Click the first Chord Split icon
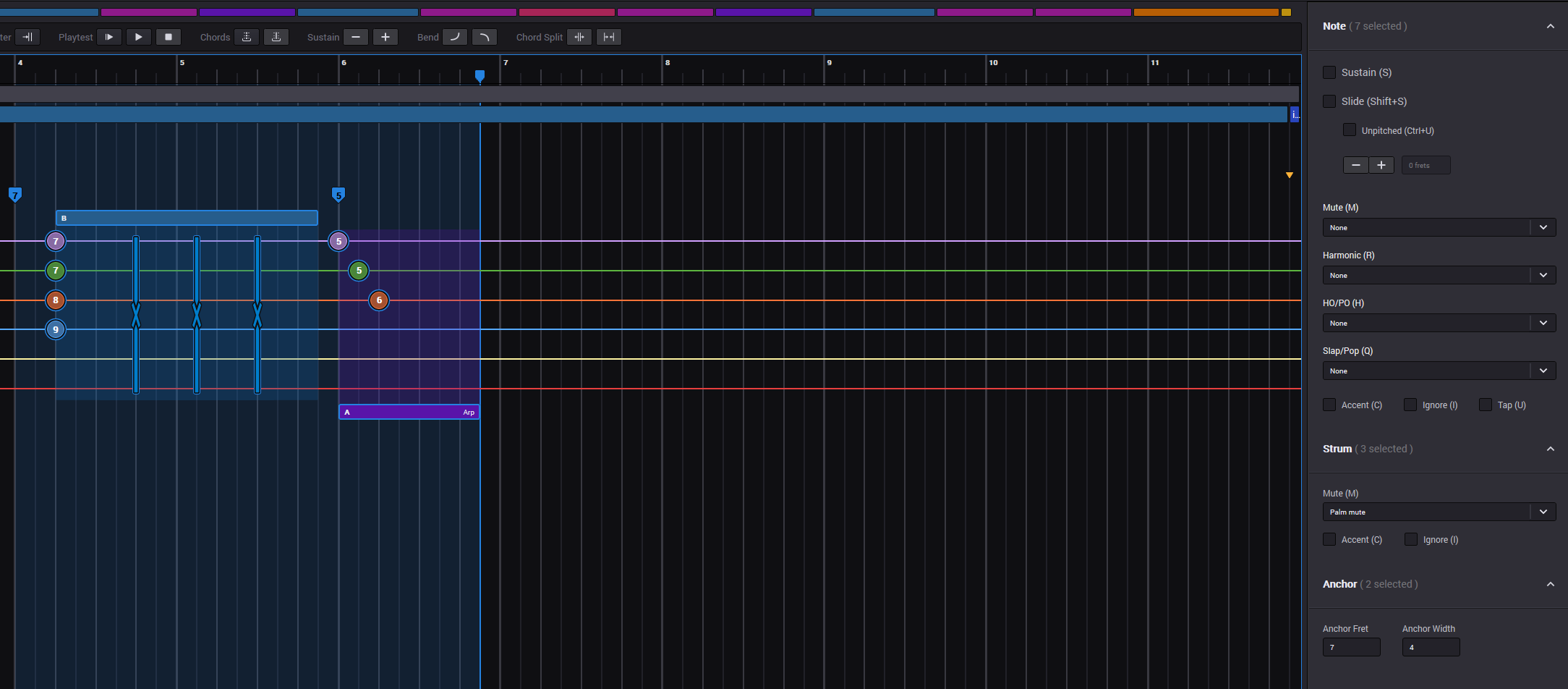 pyautogui.click(x=579, y=37)
